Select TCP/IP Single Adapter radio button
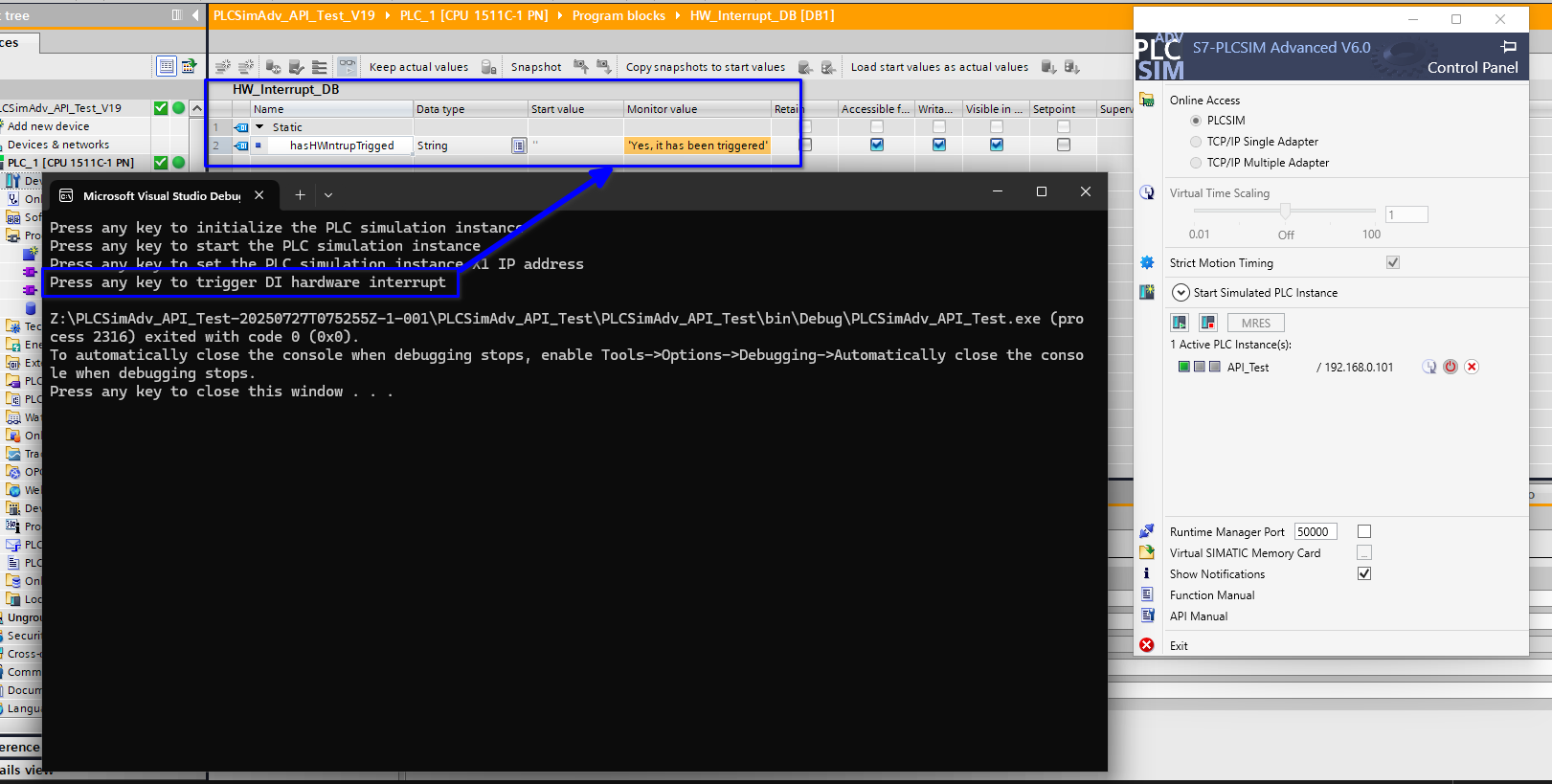 [1195, 142]
